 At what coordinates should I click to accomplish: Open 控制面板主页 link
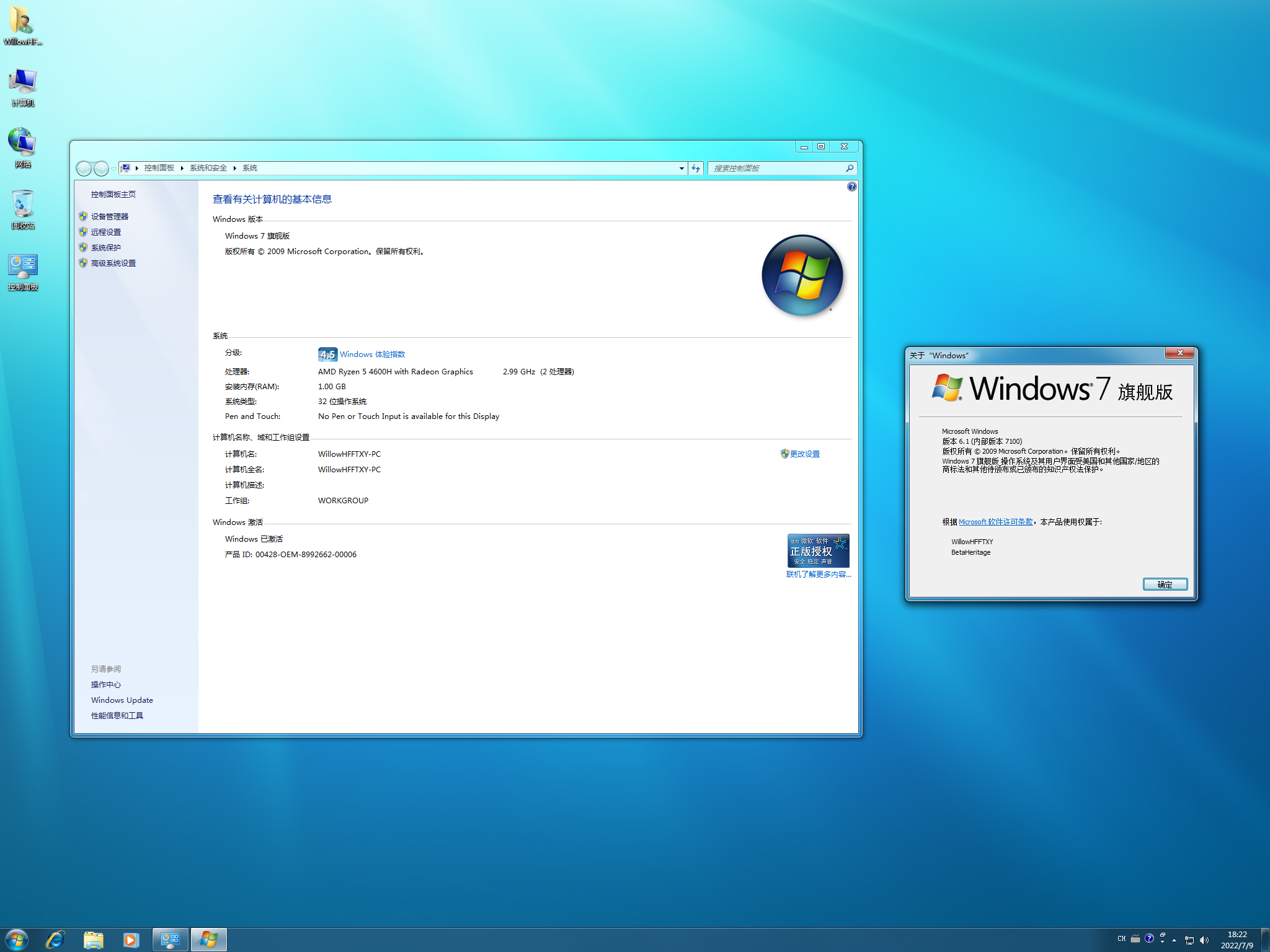click(x=113, y=194)
